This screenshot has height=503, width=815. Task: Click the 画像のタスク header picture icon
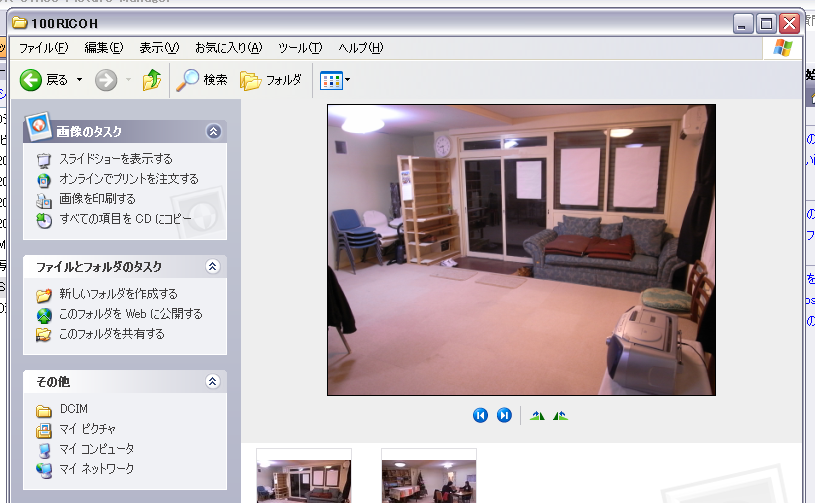click(38, 126)
